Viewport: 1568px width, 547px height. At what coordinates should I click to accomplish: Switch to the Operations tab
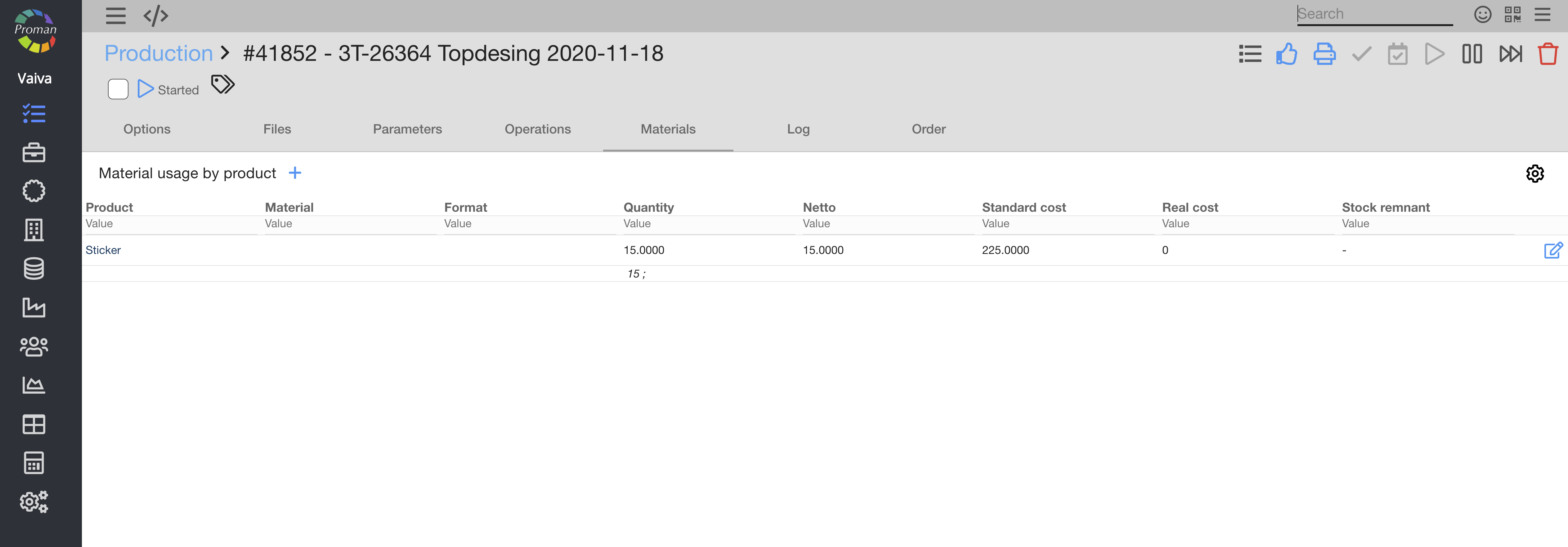pyautogui.click(x=537, y=129)
